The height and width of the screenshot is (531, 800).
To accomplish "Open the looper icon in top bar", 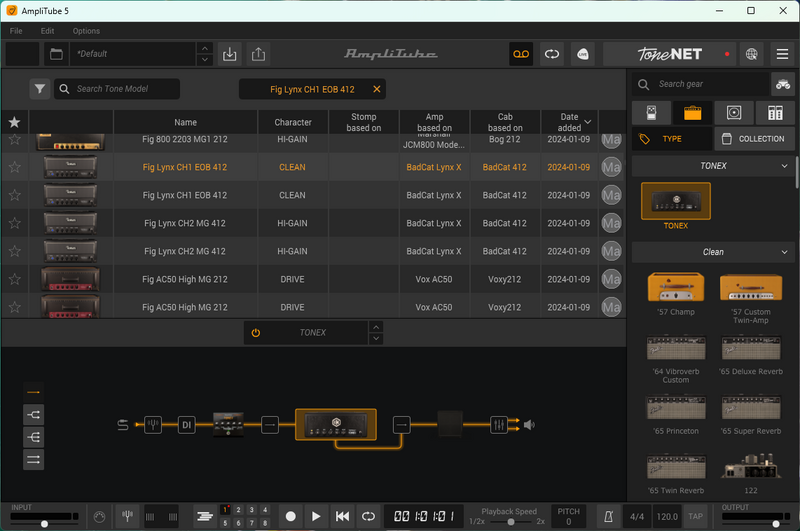I will click(x=552, y=54).
